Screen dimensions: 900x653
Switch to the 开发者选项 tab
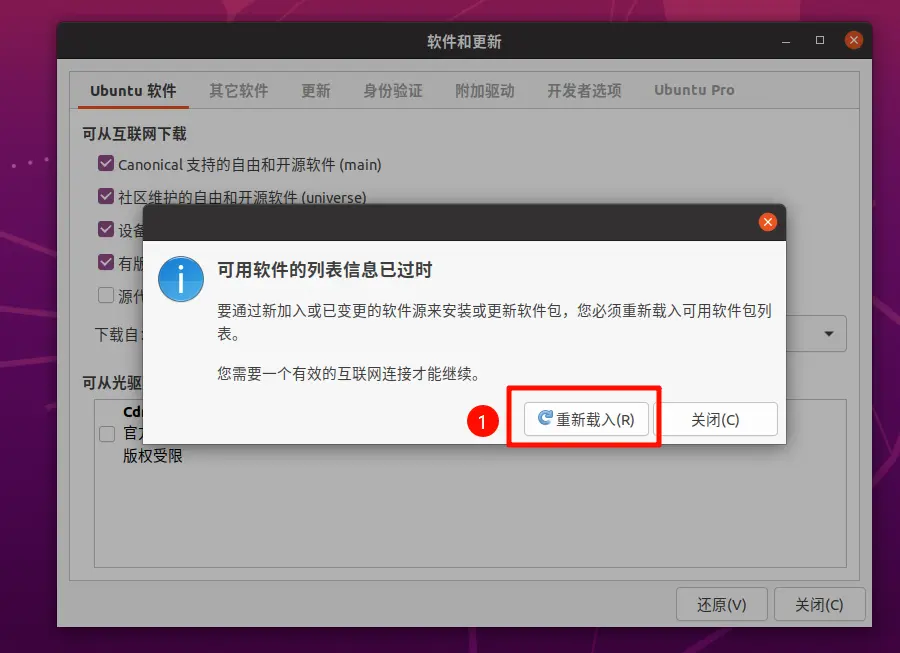(584, 91)
